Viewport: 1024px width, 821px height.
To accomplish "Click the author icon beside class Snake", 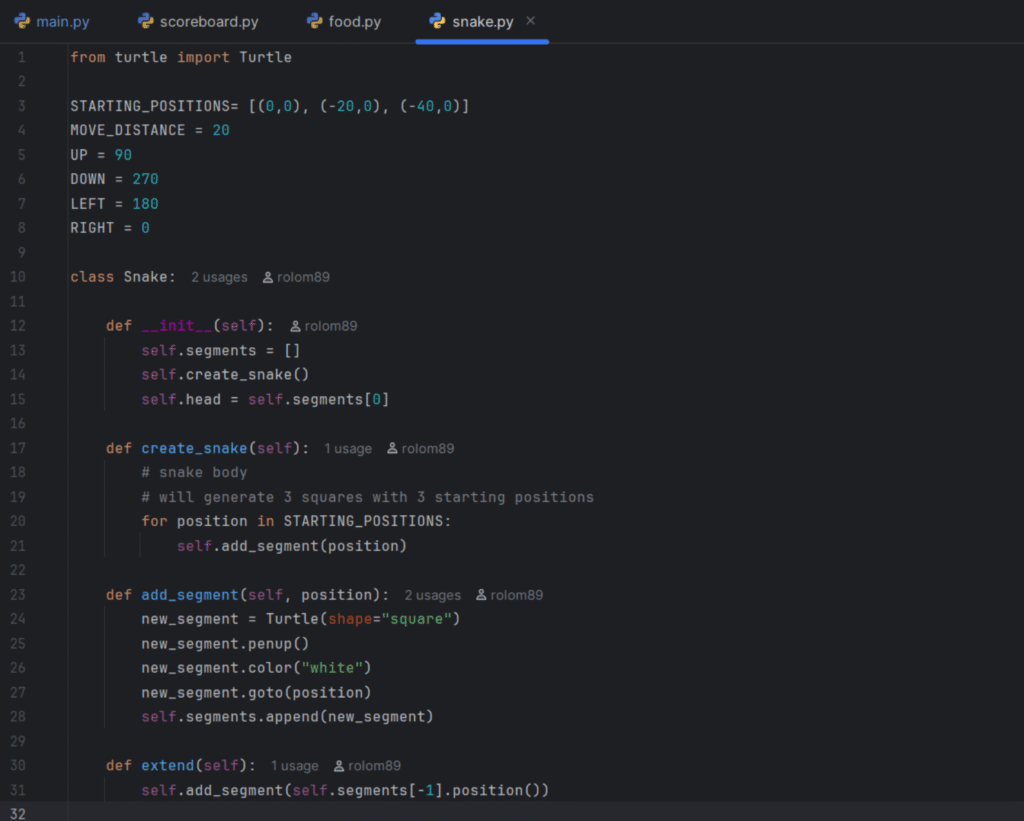I will point(268,278).
